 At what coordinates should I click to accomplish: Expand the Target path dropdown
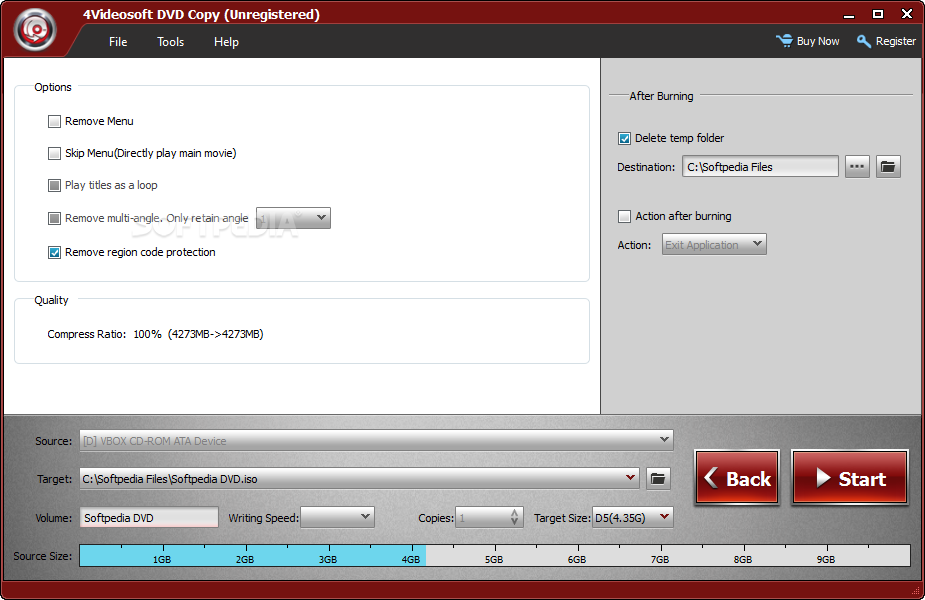(631, 478)
